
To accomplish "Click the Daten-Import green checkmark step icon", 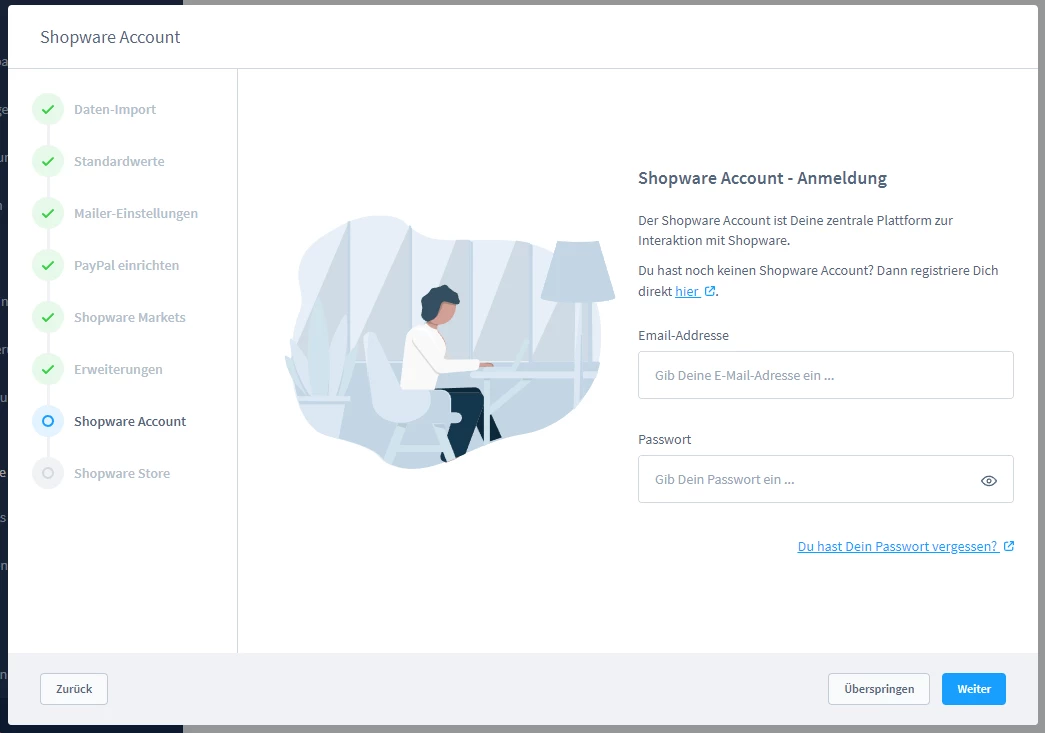I will tap(48, 110).
